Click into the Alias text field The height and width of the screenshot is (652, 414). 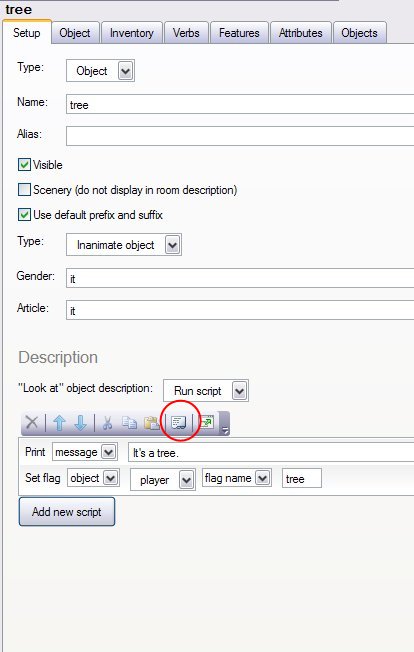pyautogui.click(x=240, y=136)
